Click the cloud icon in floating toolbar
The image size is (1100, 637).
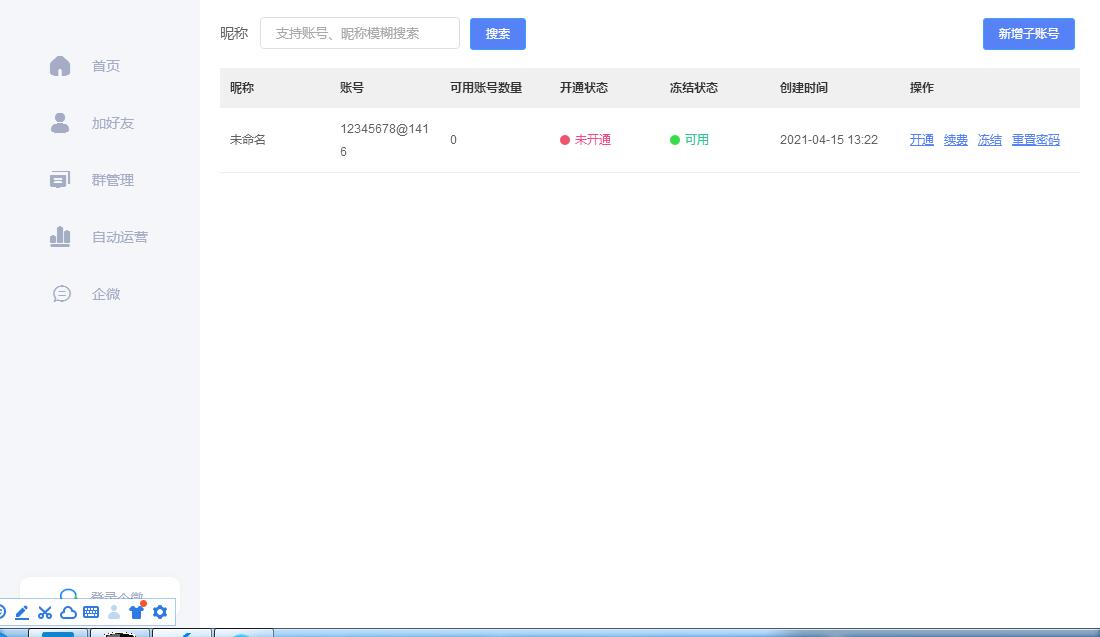click(68, 612)
